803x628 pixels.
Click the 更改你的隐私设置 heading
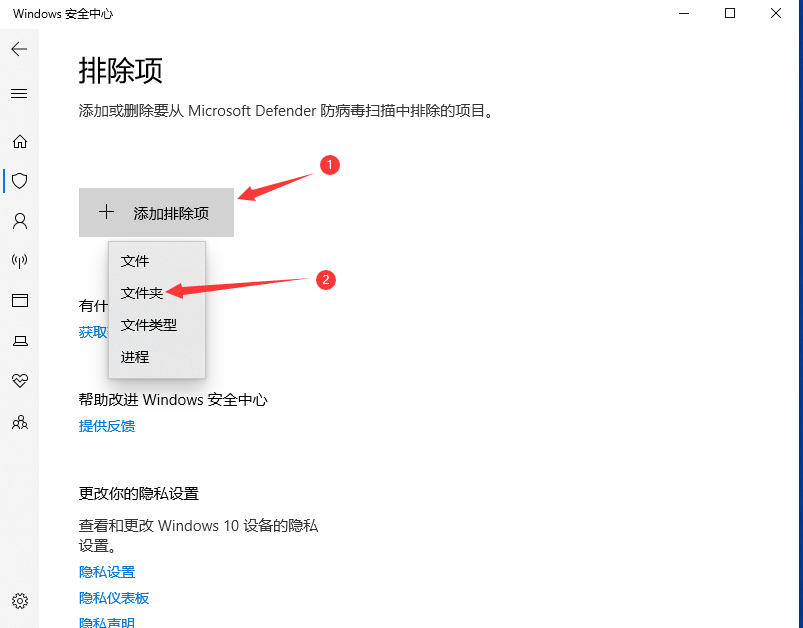tap(138, 494)
